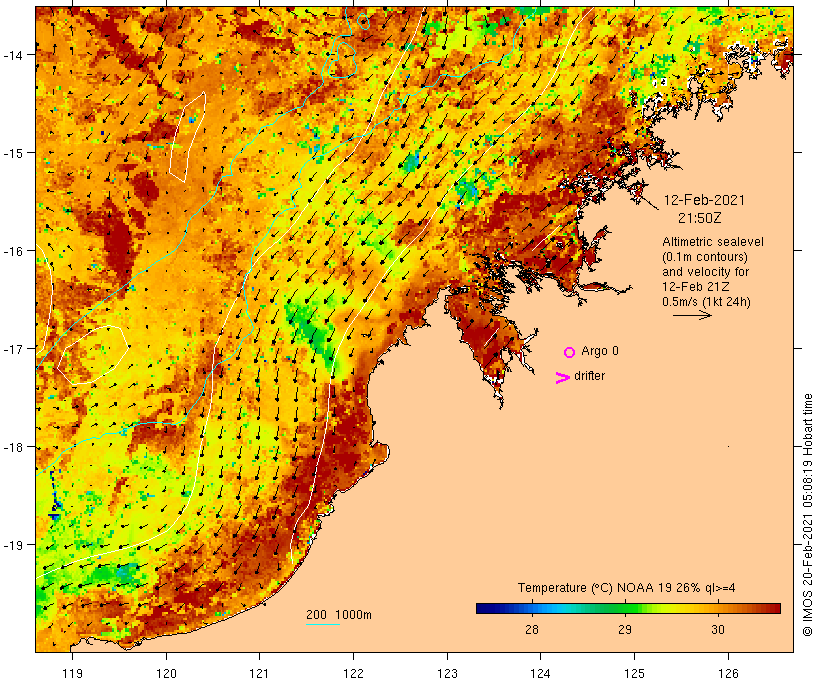The image size is (820, 680).
Task: Click the temperature color bar
Action: [628, 608]
